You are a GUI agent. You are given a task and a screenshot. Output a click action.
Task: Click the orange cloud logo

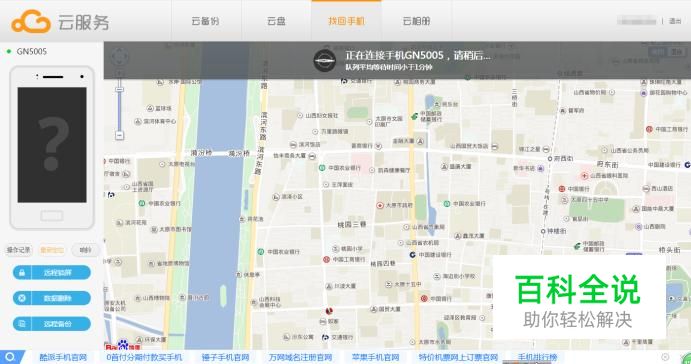[31, 22]
